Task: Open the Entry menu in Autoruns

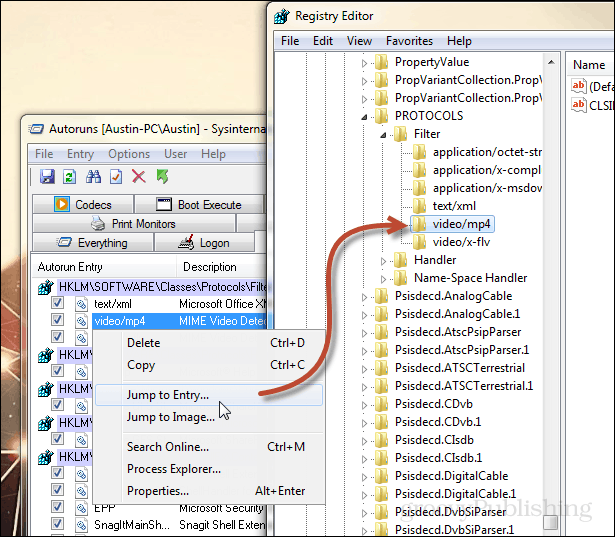Action: (80, 154)
